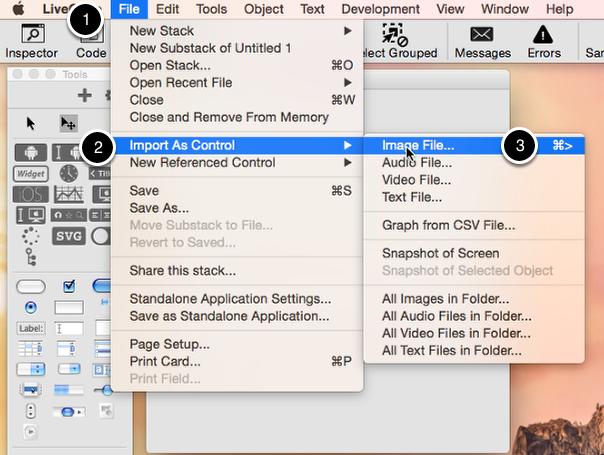Select the Run (browse) pointer tool
The width and height of the screenshot is (604, 455).
pyautogui.click(x=31, y=124)
